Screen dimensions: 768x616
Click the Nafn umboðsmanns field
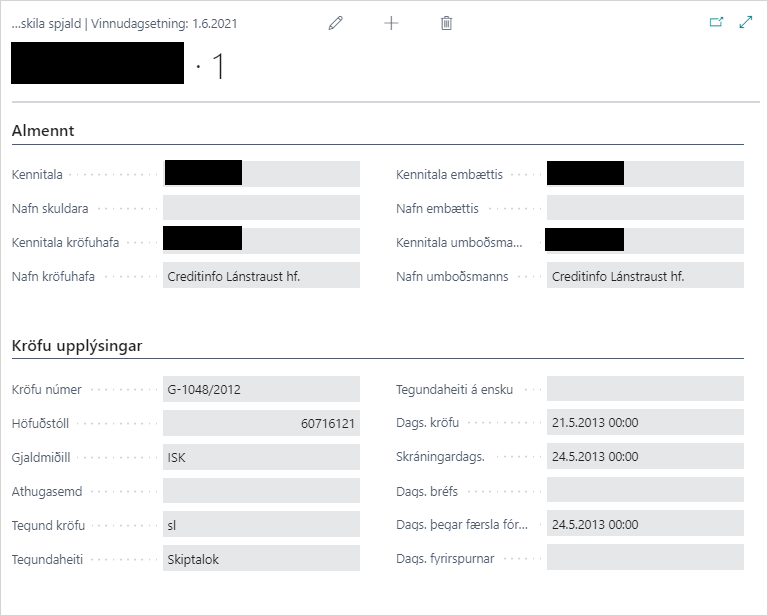coord(645,276)
